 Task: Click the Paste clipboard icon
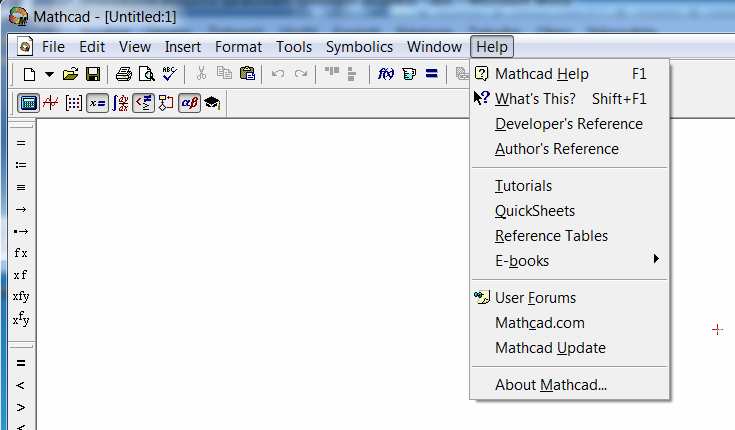[247, 73]
